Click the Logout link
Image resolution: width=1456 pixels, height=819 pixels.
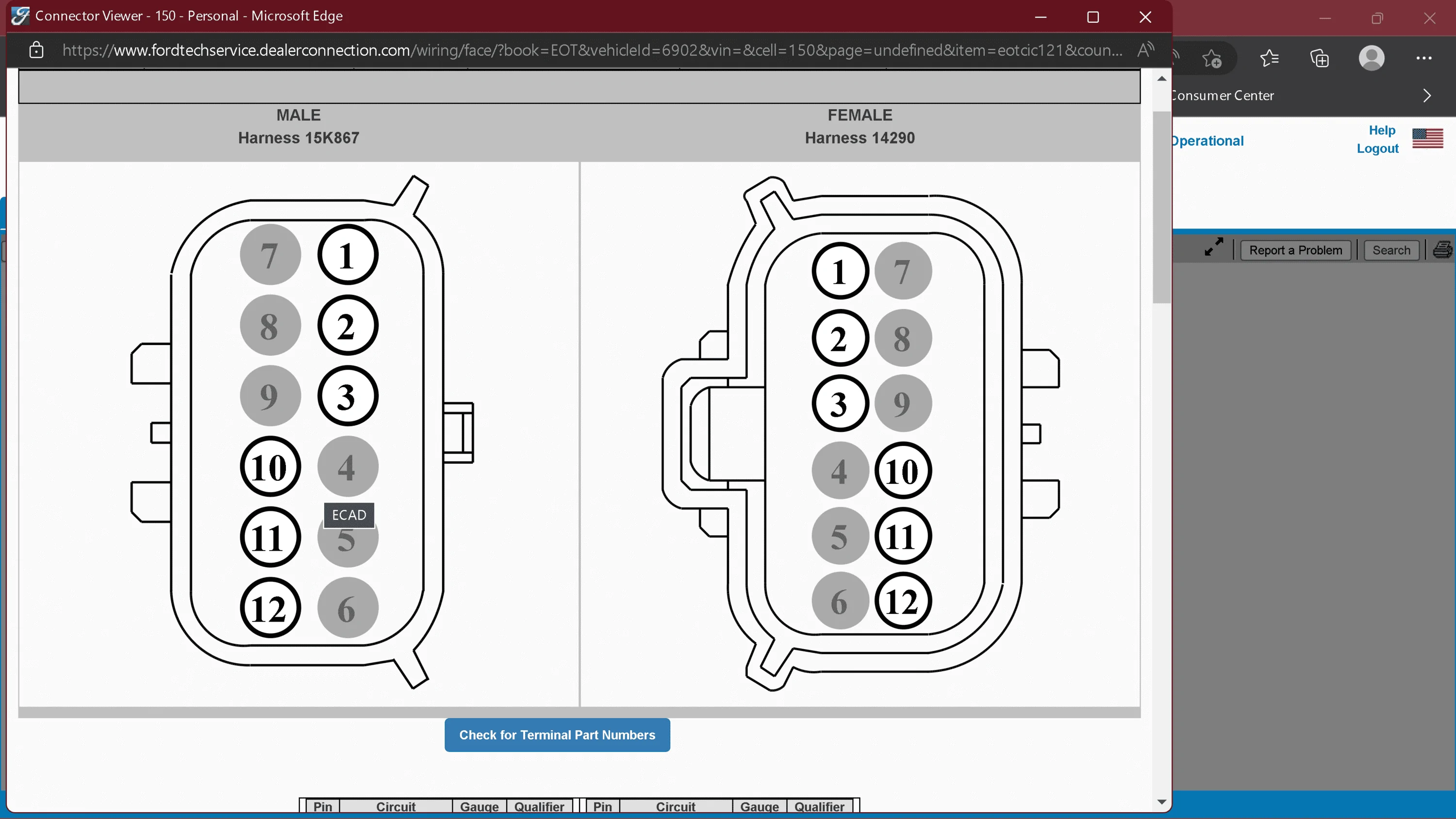[1377, 148]
